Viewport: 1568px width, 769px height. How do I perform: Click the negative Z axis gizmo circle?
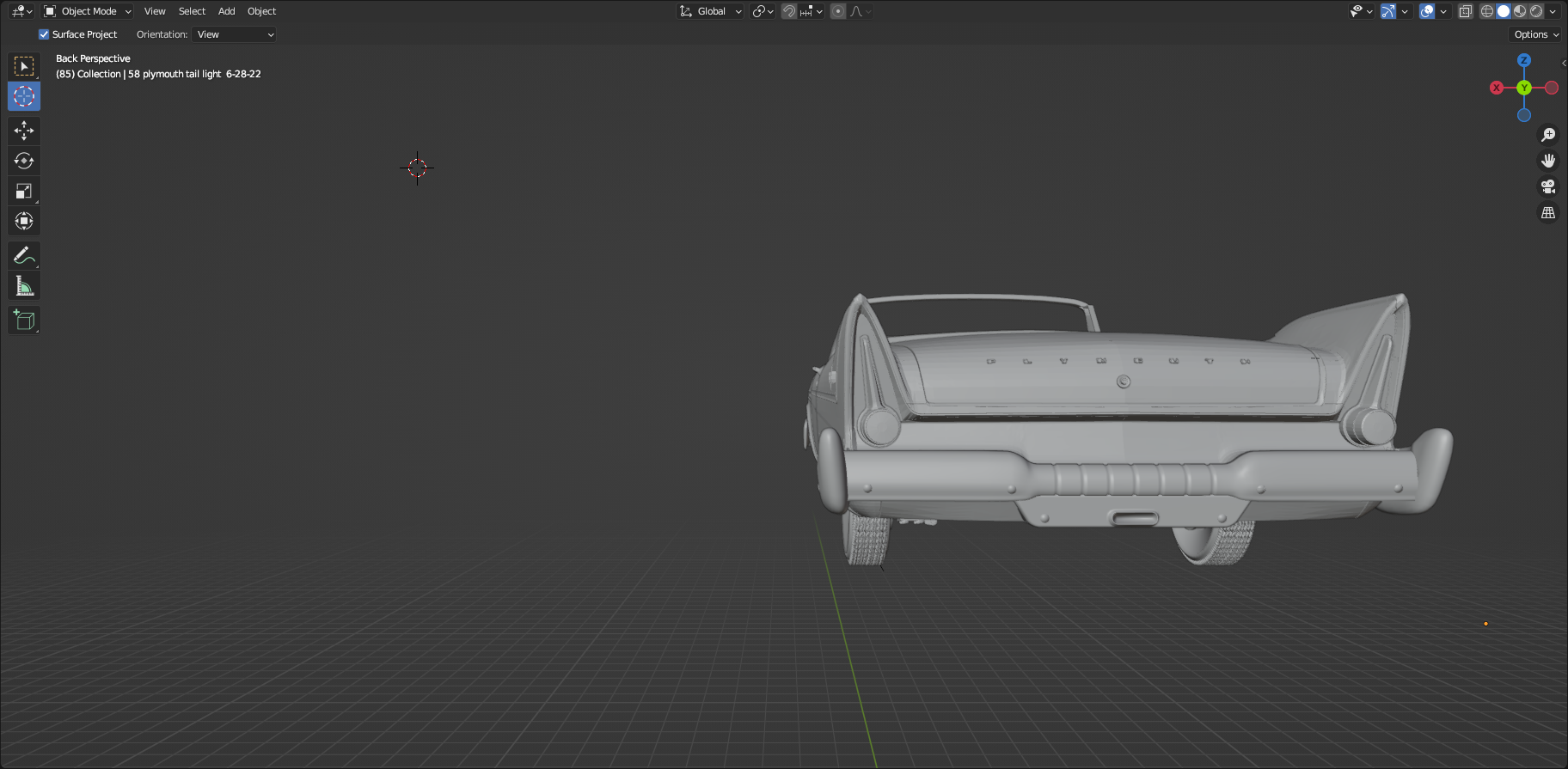coord(1524,115)
